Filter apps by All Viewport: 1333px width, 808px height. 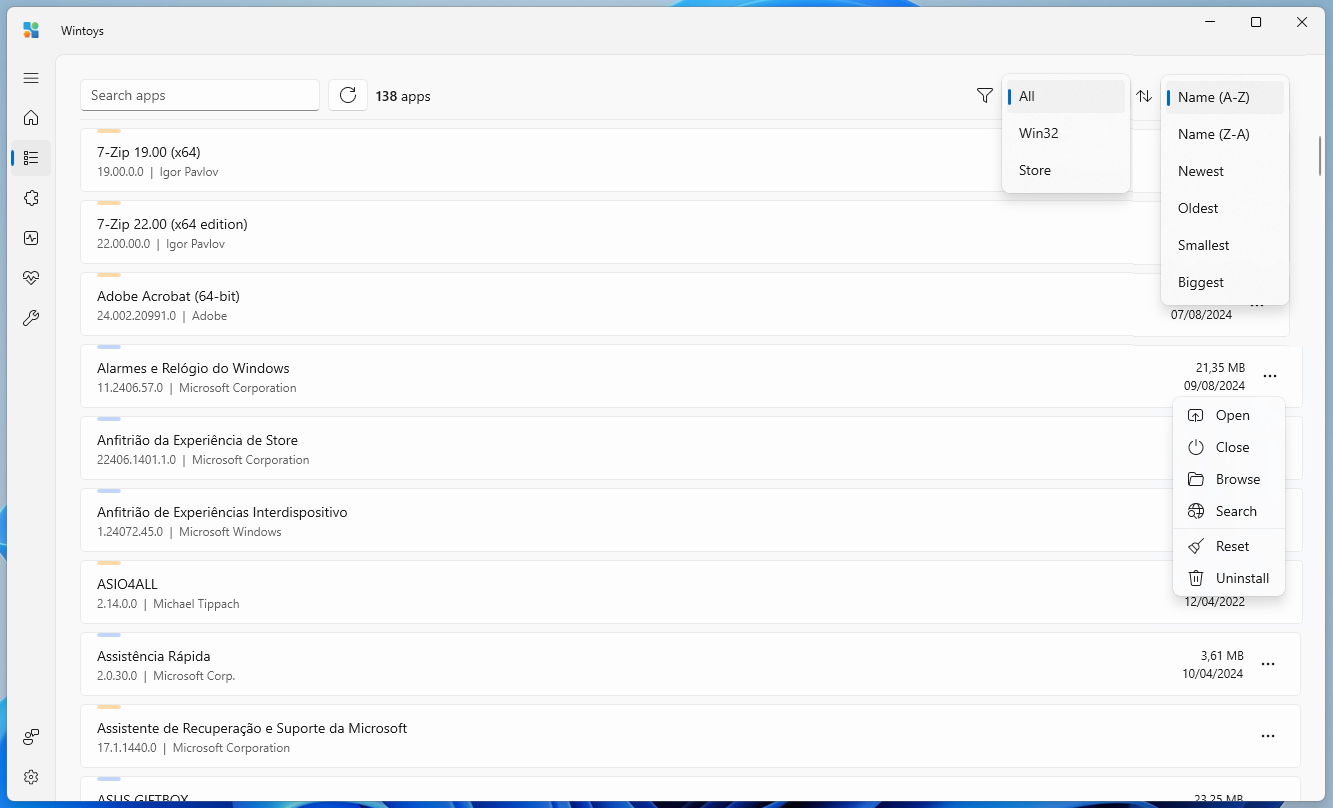1066,97
